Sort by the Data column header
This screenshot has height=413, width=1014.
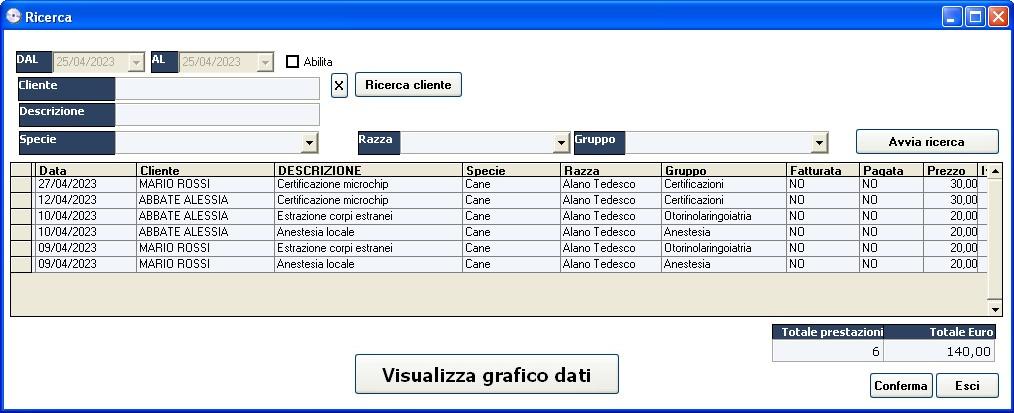click(x=85, y=171)
